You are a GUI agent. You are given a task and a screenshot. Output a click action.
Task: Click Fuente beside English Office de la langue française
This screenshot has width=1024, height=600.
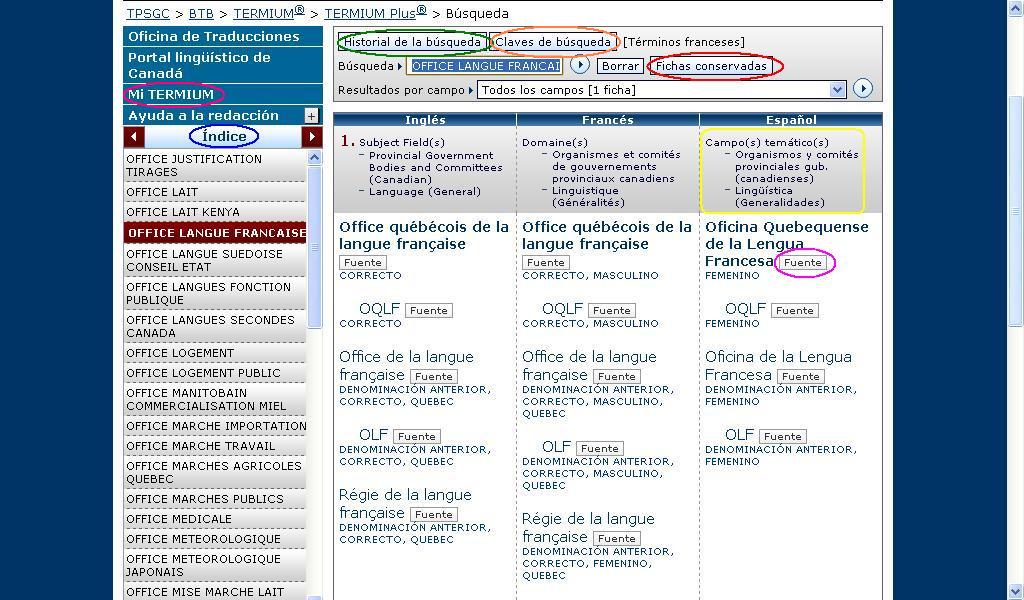[434, 377]
